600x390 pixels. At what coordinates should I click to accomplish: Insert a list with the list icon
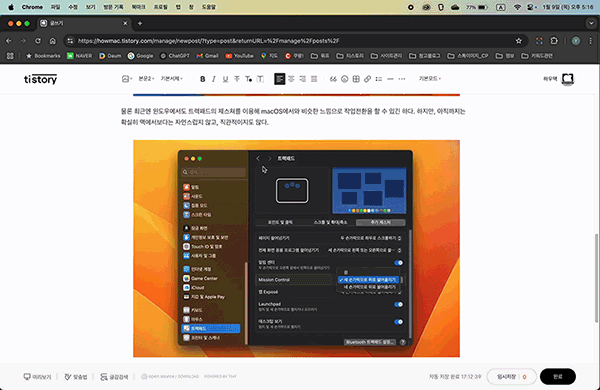[x=379, y=79]
